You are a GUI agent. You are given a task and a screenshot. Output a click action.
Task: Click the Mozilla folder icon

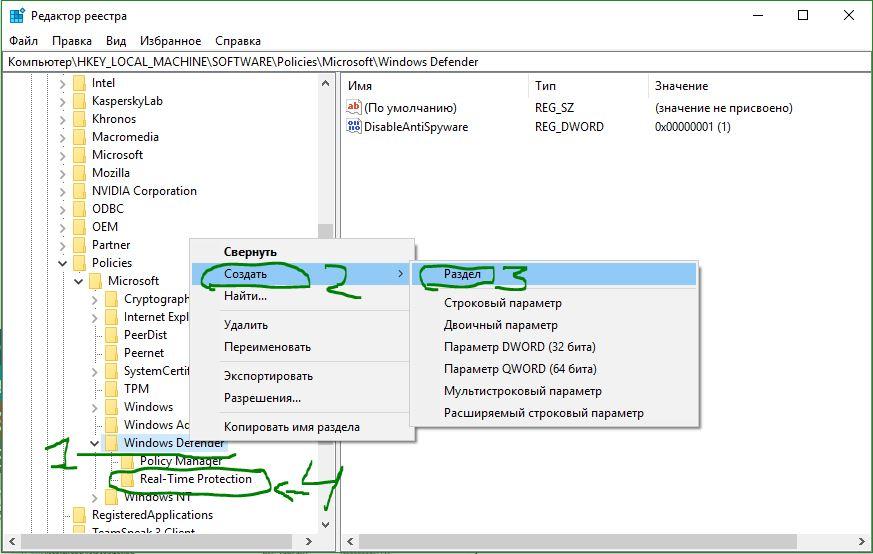click(80, 173)
